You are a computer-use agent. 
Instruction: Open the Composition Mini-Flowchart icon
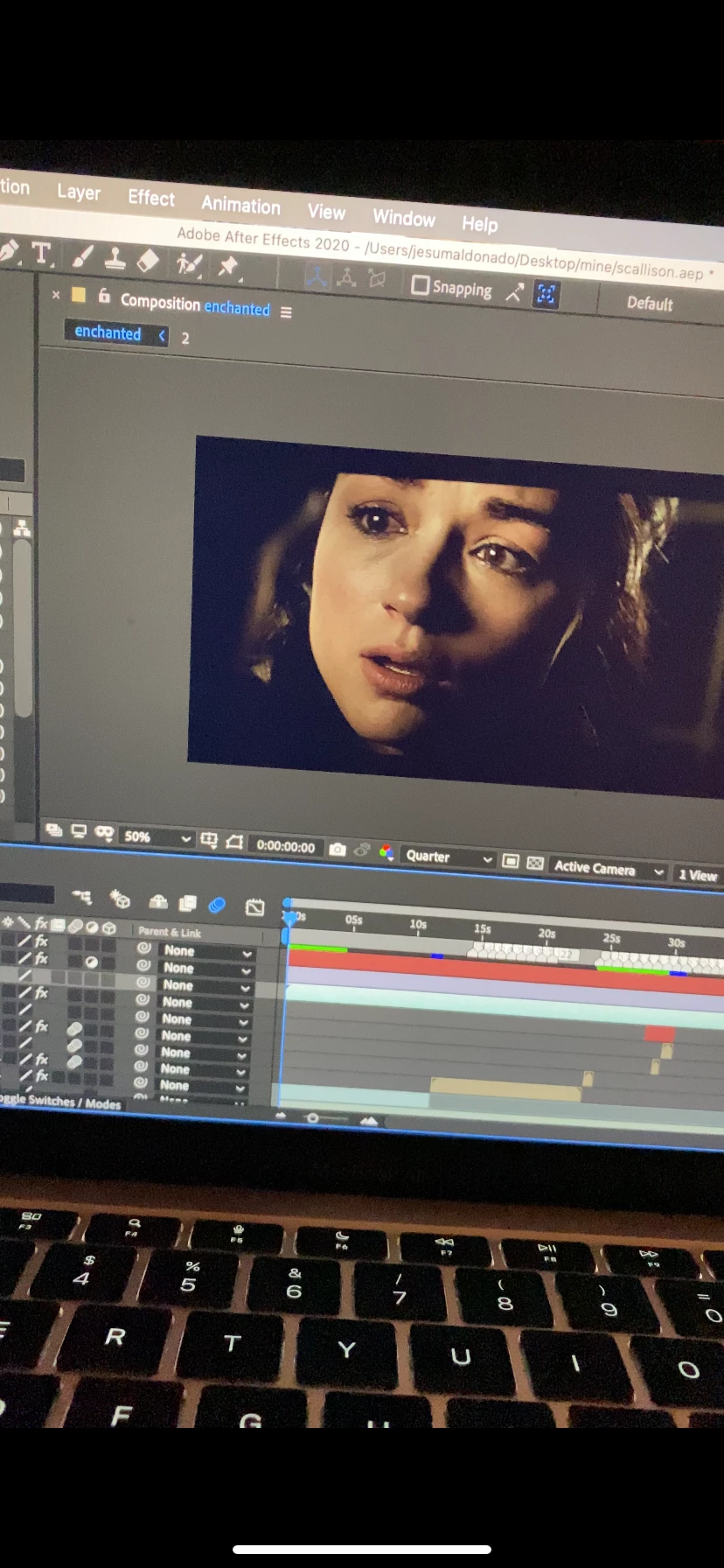pyautogui.click(x=82, y=897)
